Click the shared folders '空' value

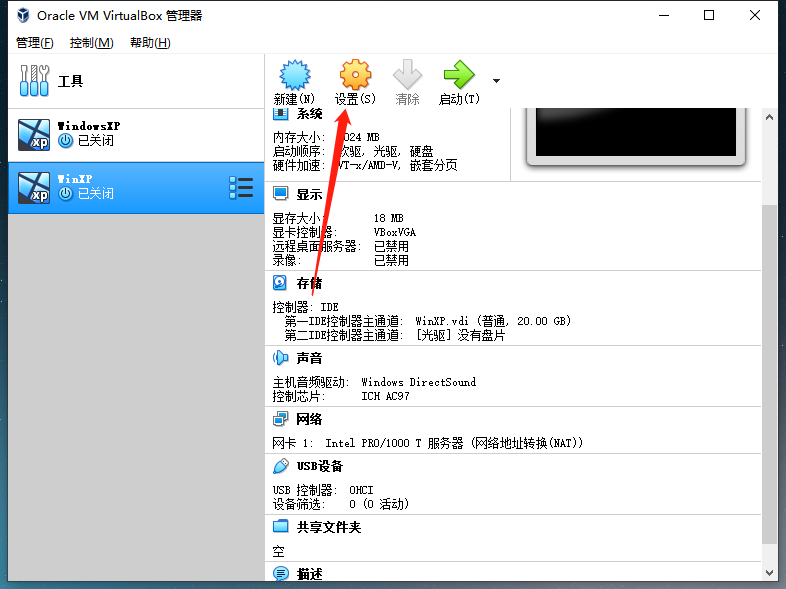pos(279,551)
